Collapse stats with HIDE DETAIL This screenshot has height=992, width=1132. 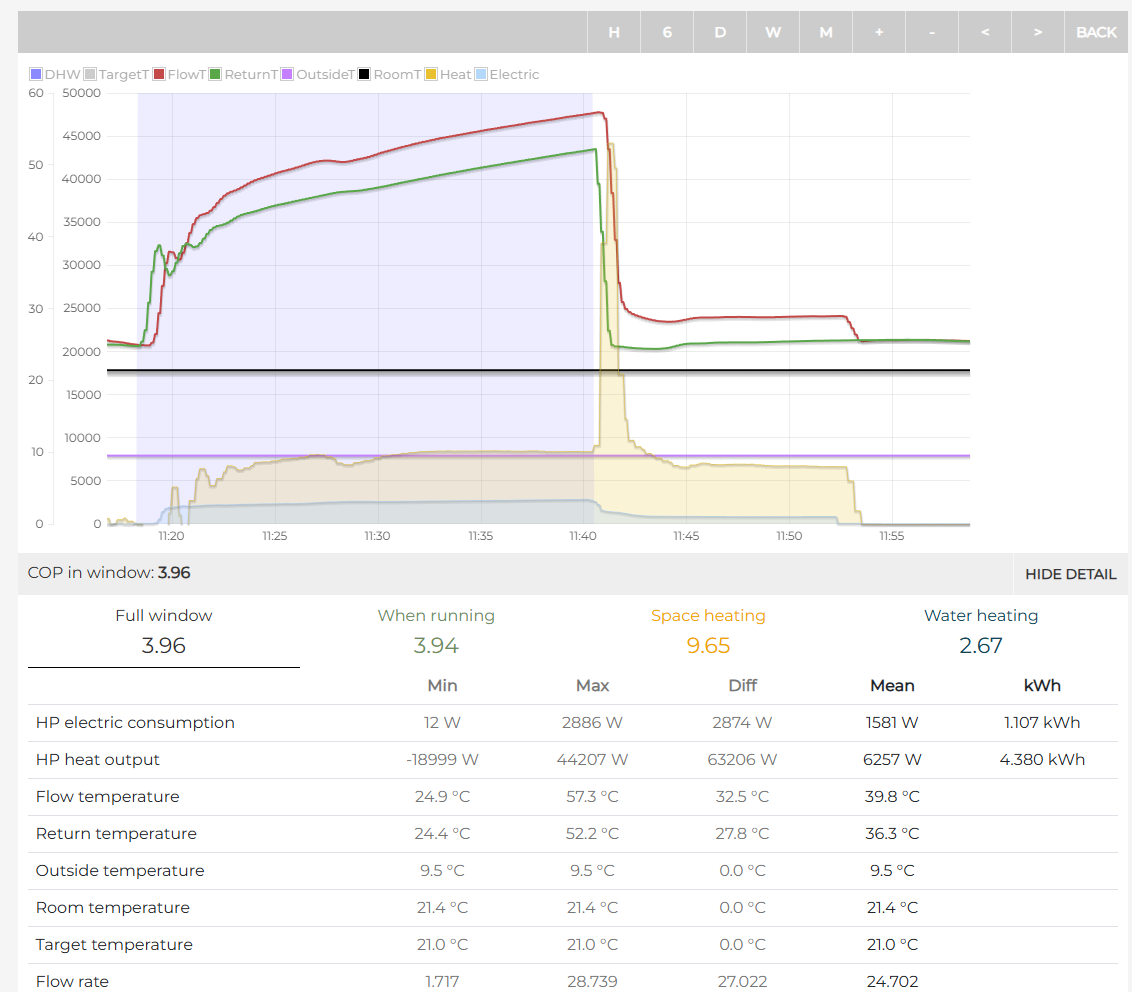[1070, 574]
